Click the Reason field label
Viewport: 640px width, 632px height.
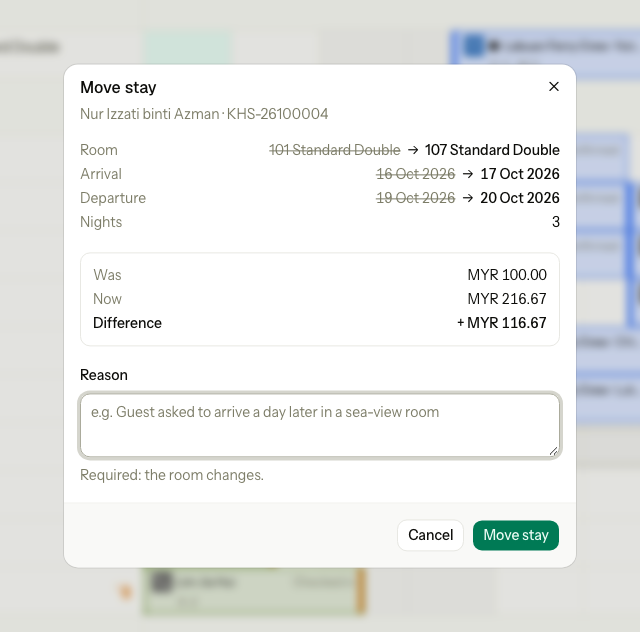(x=104, y=375)
